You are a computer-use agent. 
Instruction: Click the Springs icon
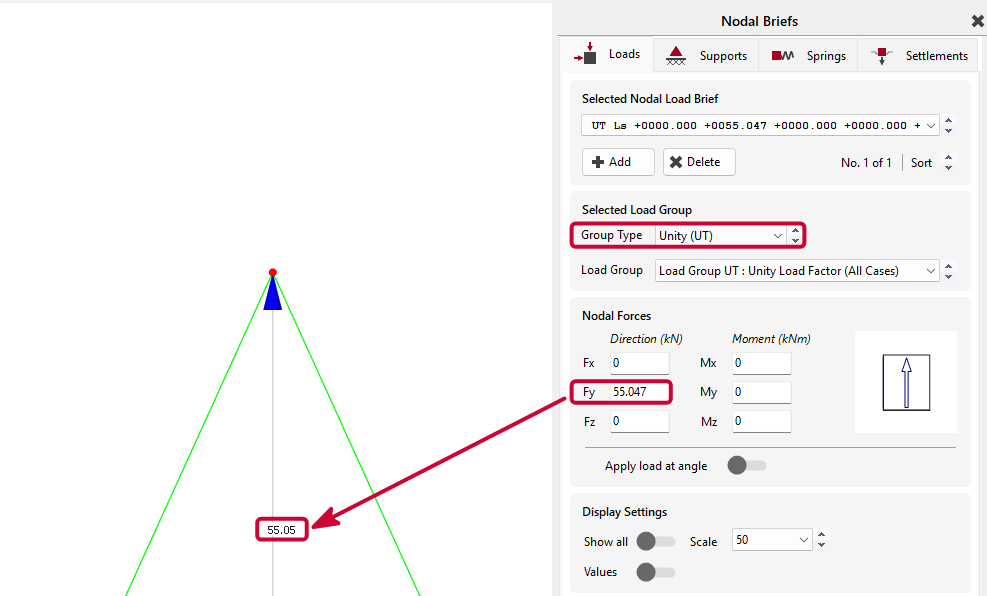[x=782, y=56]
